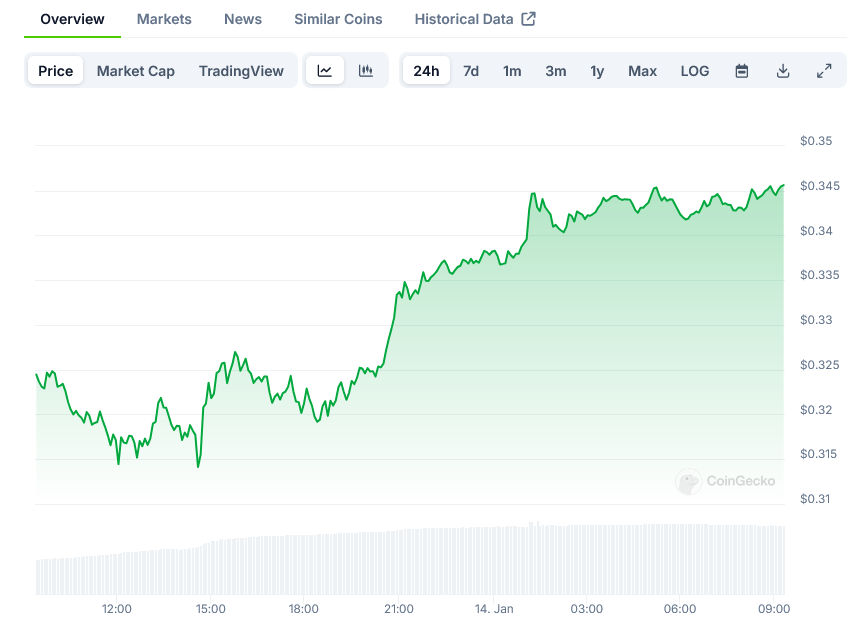The width and height of the screenshot is (847, 627).
Task: Set the time range to 1y
Action: coord(597,71)
